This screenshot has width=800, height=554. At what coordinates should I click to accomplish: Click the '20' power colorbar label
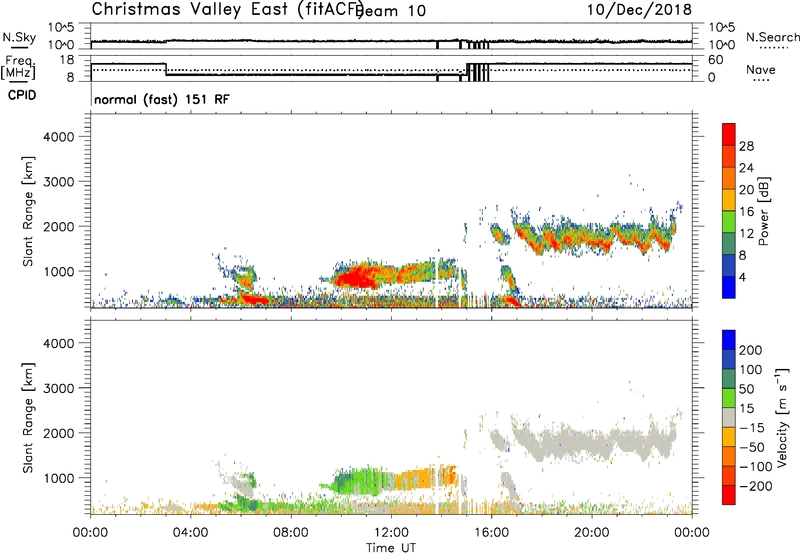tap(746, 190)
